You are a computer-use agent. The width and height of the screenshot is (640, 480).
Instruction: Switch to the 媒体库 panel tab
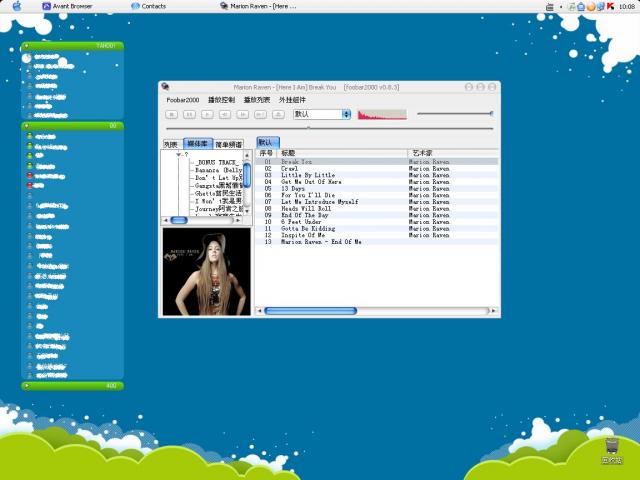coord(198,144)
